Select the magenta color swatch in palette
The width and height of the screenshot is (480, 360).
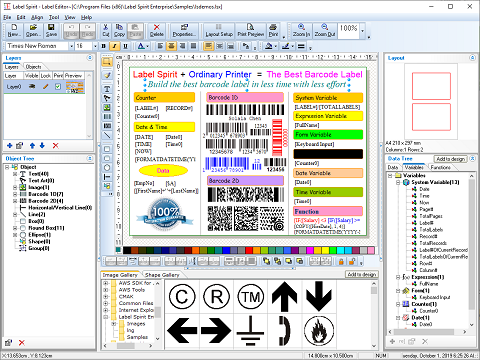[x=310, y=250]
